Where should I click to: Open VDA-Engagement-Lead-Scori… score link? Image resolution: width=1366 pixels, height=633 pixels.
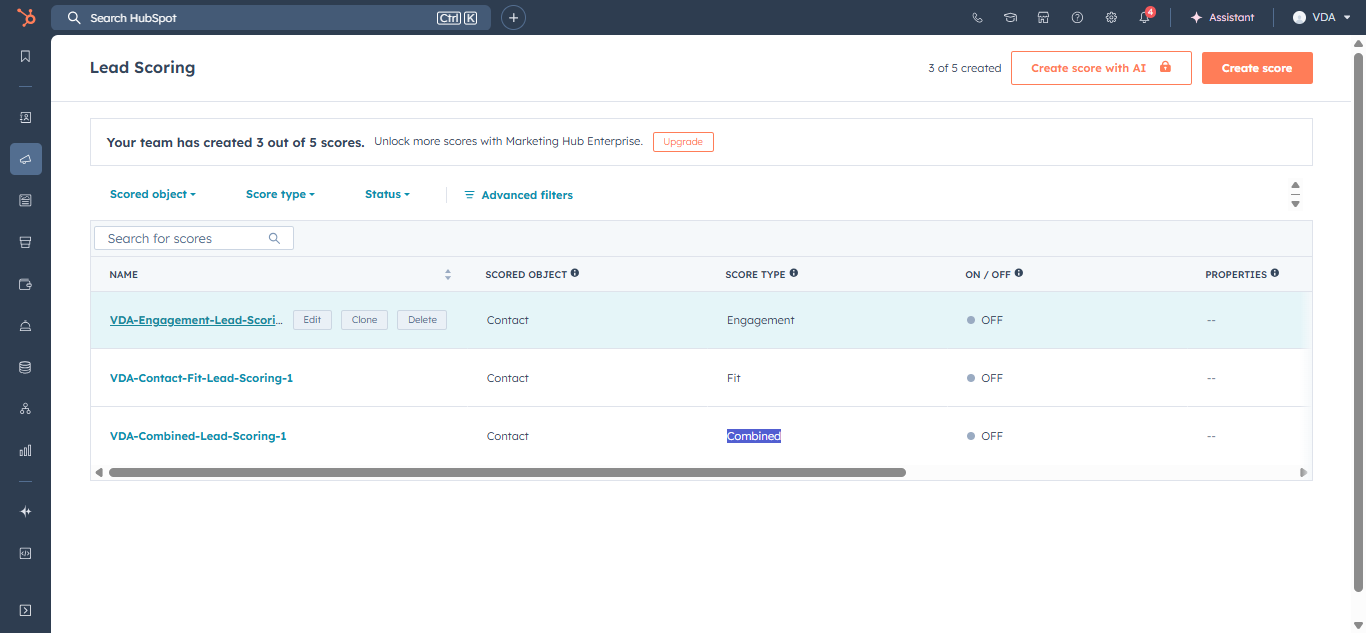point(196,320)
